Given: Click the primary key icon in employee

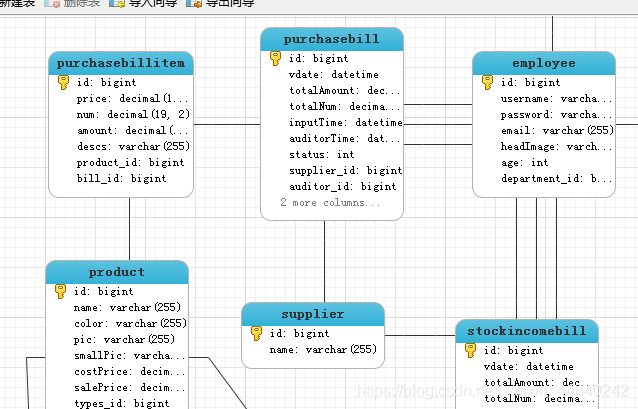Looking at the screenshot, I should 487,82.
